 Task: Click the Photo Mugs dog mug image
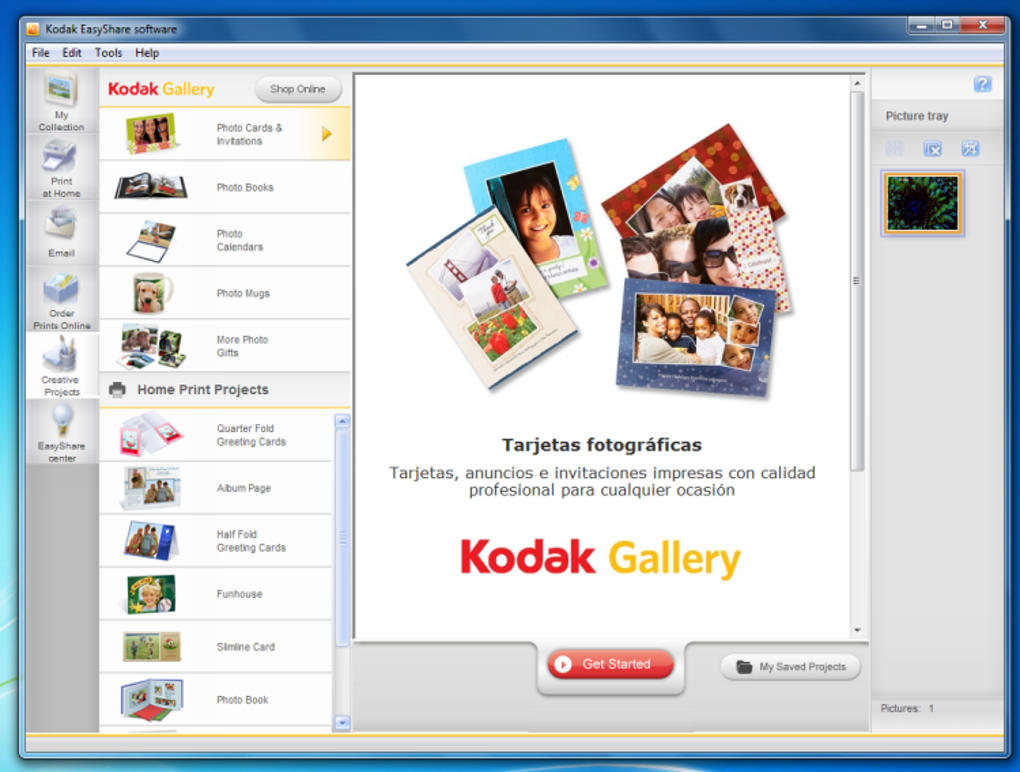tap(153, 293)
